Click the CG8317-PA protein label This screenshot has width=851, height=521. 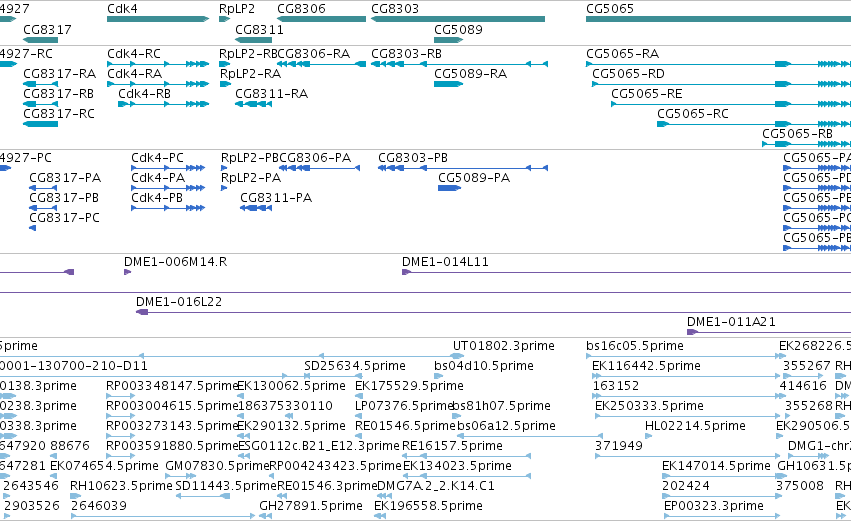(x=65, y=178)
